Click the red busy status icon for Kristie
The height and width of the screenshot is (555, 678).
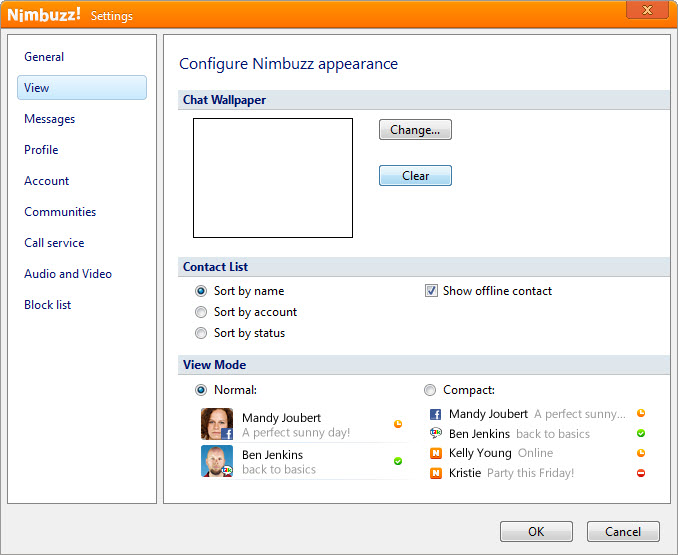pos(641,473)
